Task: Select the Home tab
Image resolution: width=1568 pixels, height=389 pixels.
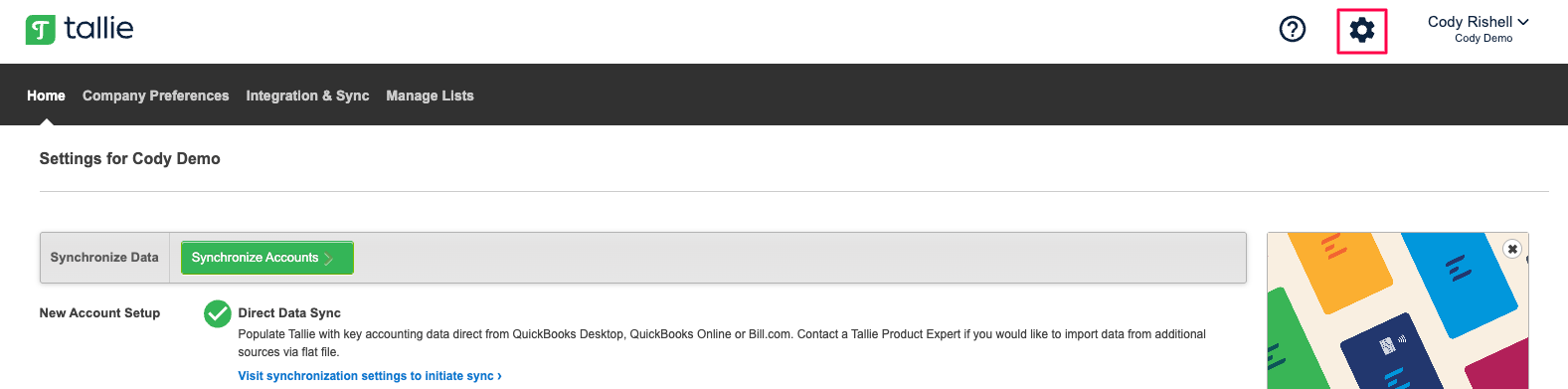Action: pos(46,96)
